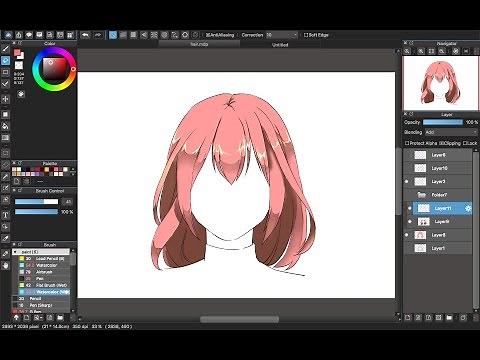Click the color wheel saturation square

[x=54, y=69]
